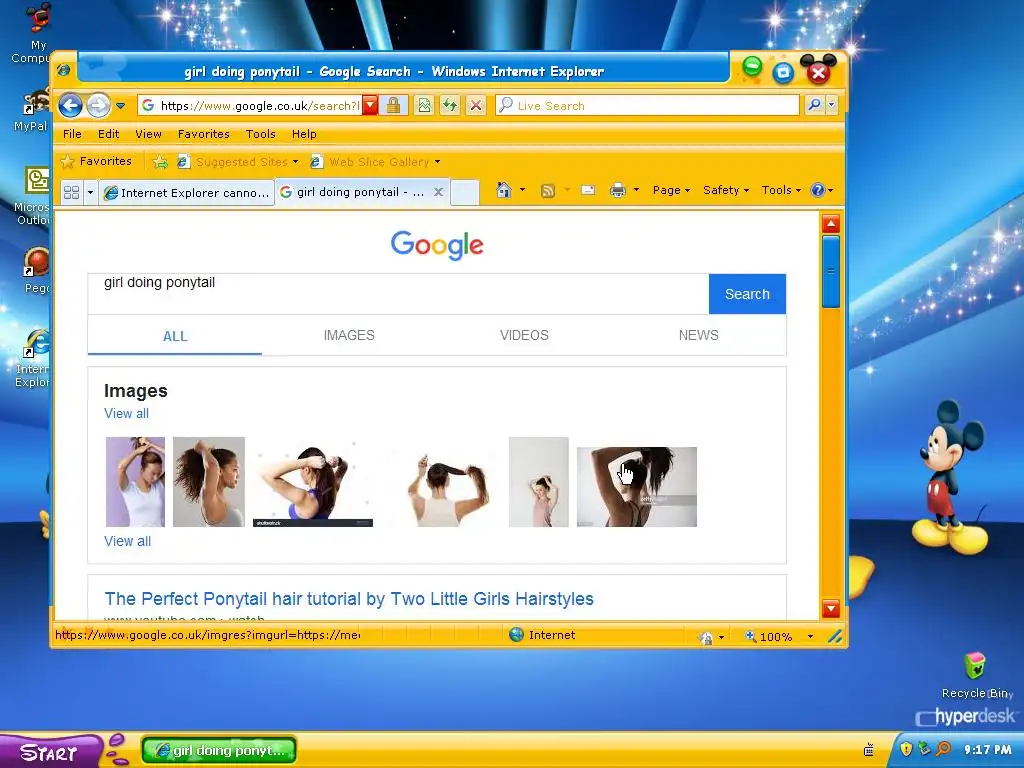The image size is (1024, 768).
Task: Click the Read Mail envelope icon
Action: [x=588, y=190]
